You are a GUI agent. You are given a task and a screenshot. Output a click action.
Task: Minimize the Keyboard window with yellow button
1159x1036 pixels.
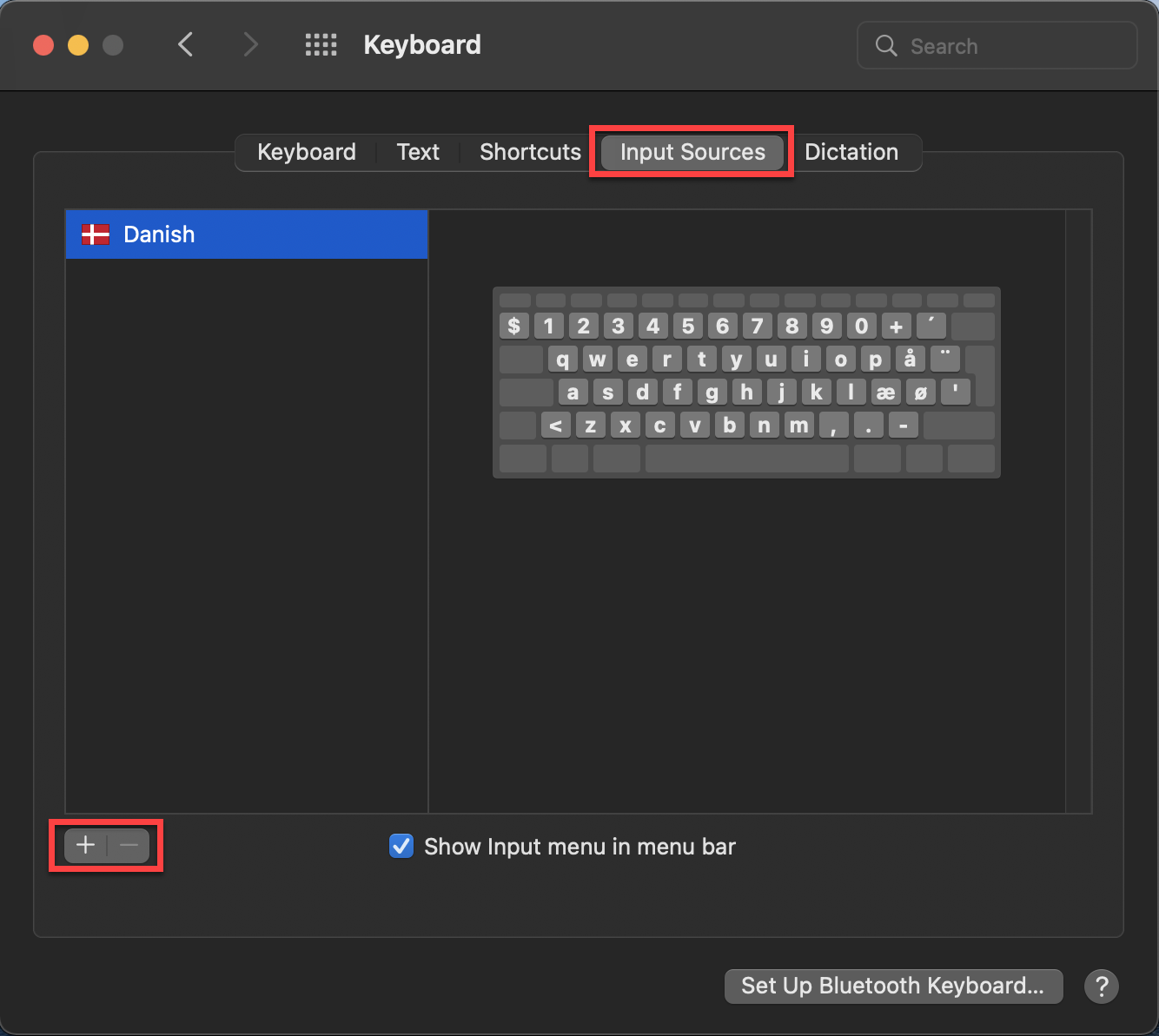tap(78, 45)
